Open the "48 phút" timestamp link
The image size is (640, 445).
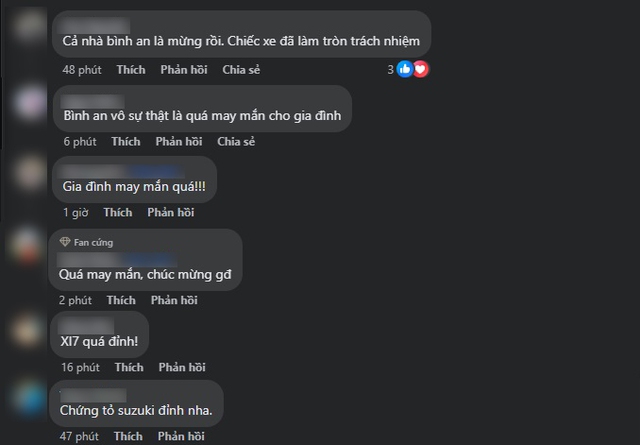point(80,70)
